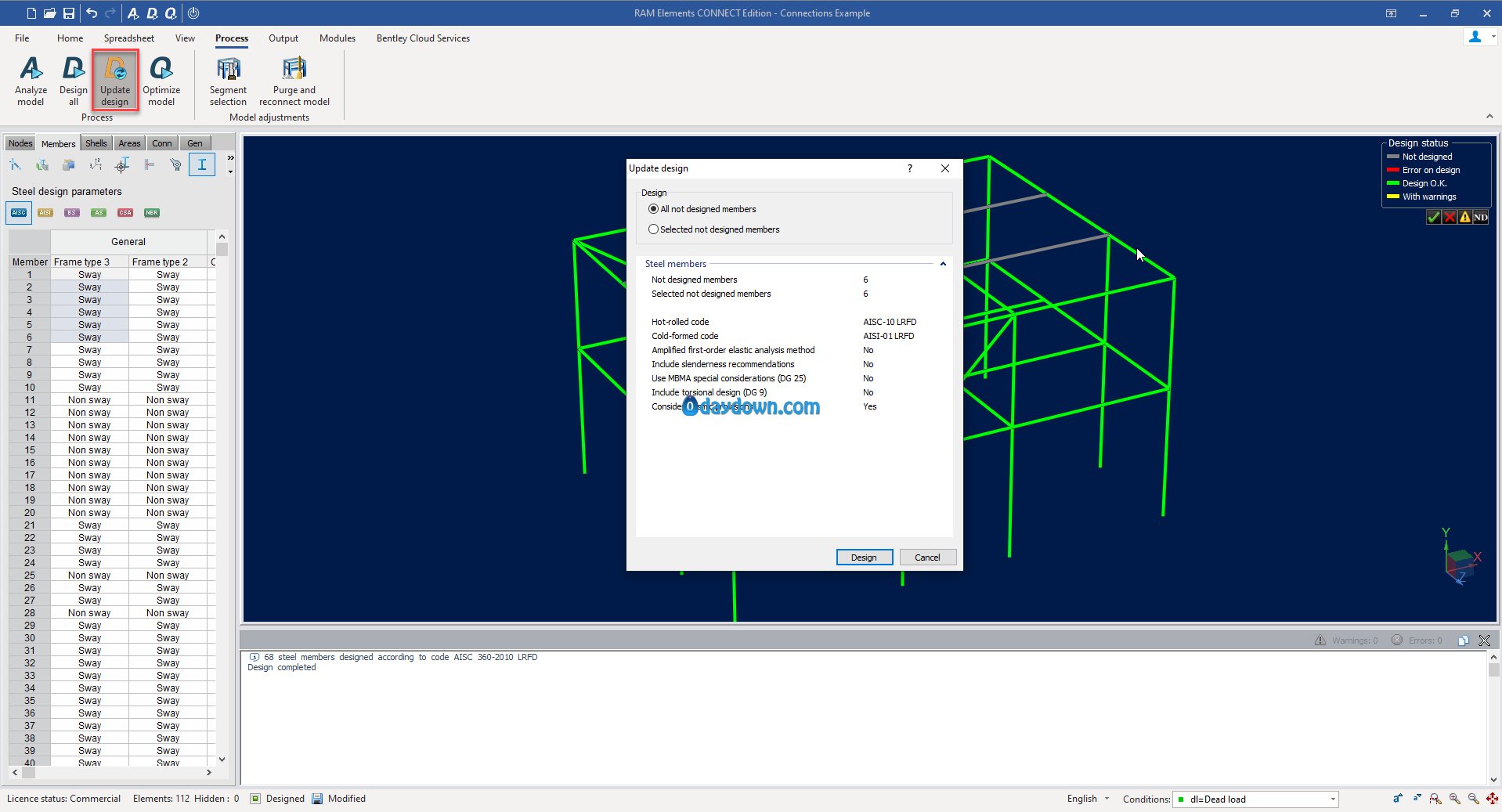1502x812 pixels.
Task: Close the output messages panel
Action: pos(1484,641)
